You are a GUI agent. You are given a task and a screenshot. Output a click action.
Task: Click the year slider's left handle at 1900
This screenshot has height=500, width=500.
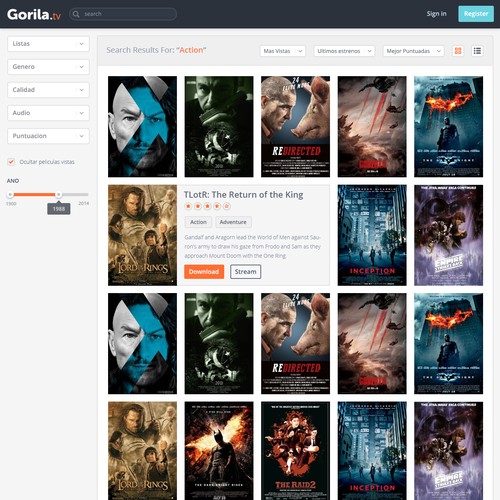[x=10, y=194]
